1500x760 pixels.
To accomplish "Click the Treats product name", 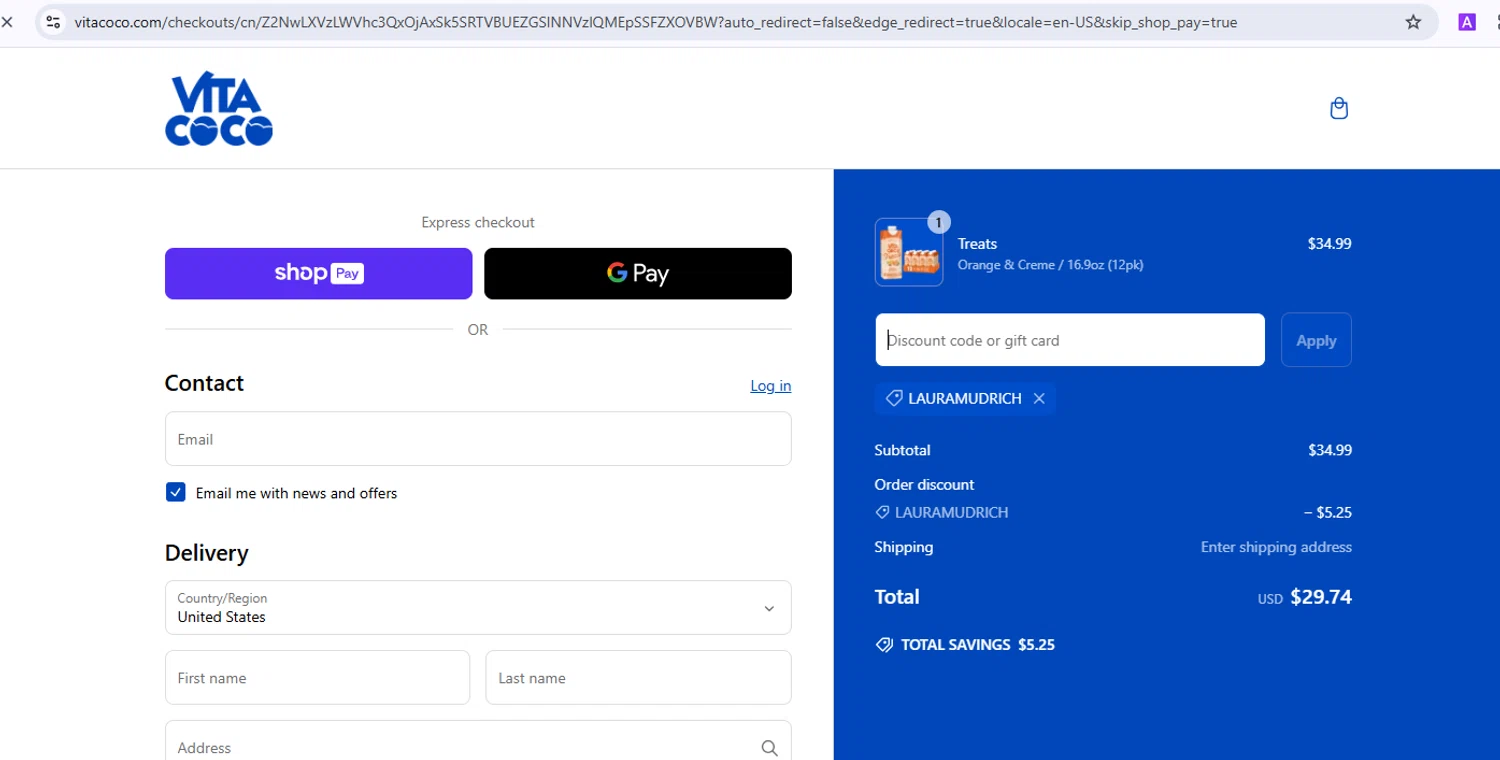I will coord(977,243).
